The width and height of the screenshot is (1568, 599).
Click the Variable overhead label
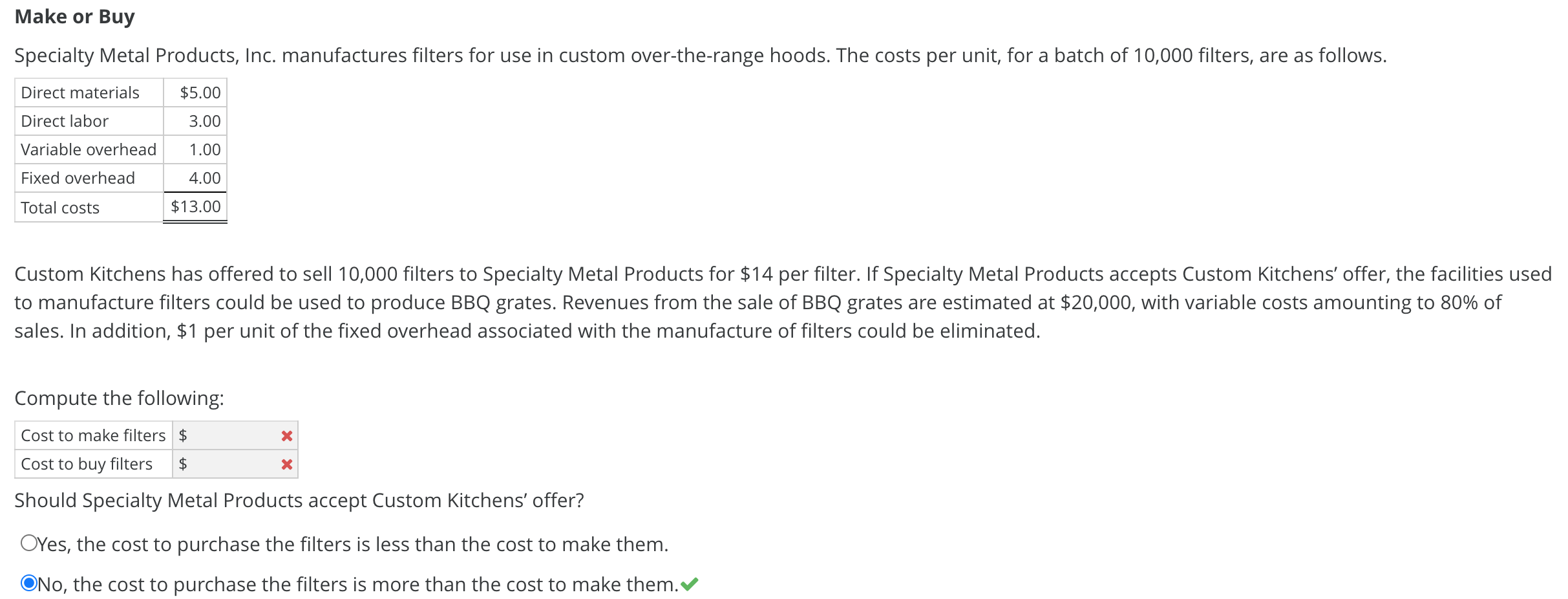(x=89, y=149)
